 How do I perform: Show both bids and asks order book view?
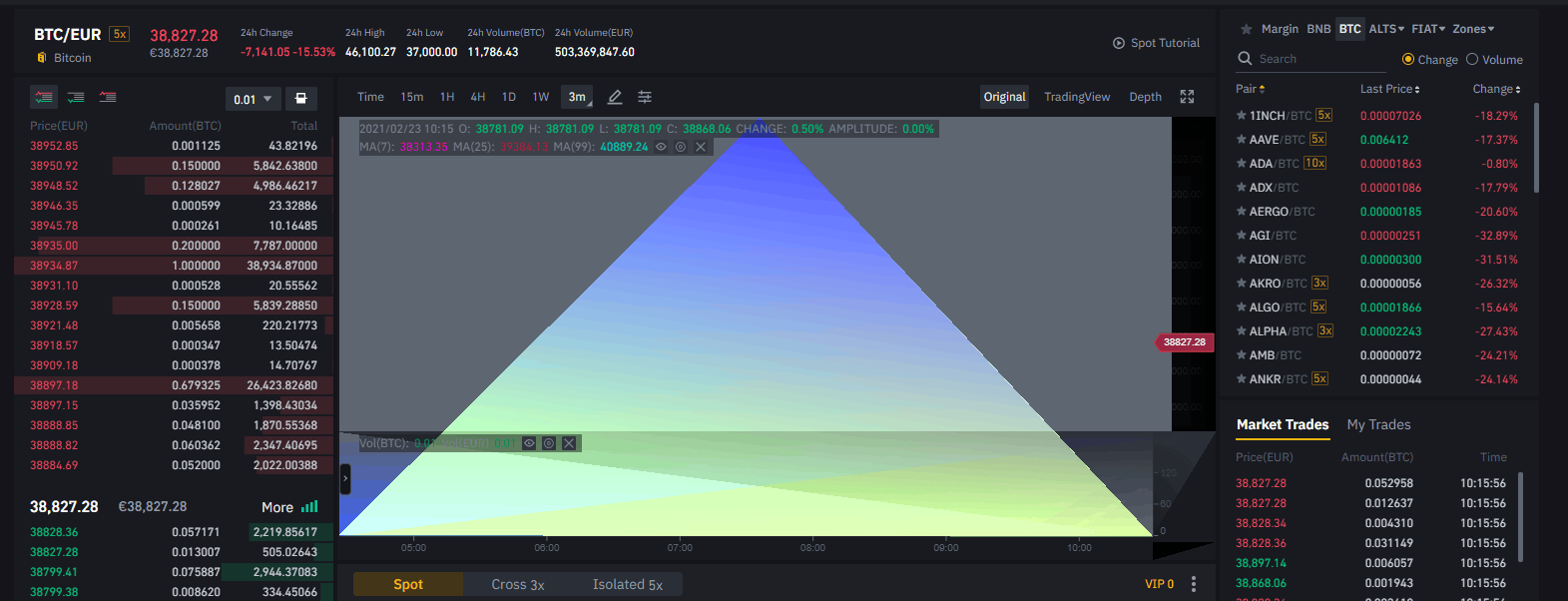[44, 97]
